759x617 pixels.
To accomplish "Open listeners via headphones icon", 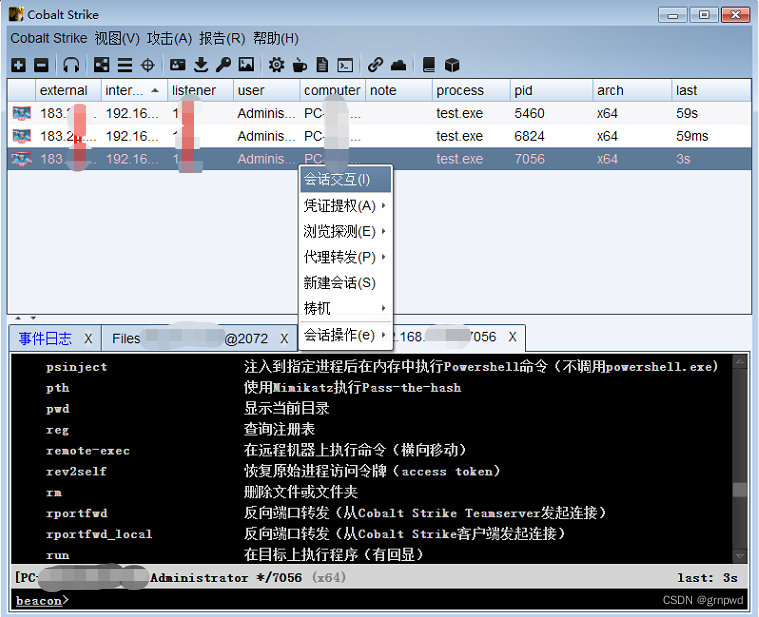I will point(71,65).
